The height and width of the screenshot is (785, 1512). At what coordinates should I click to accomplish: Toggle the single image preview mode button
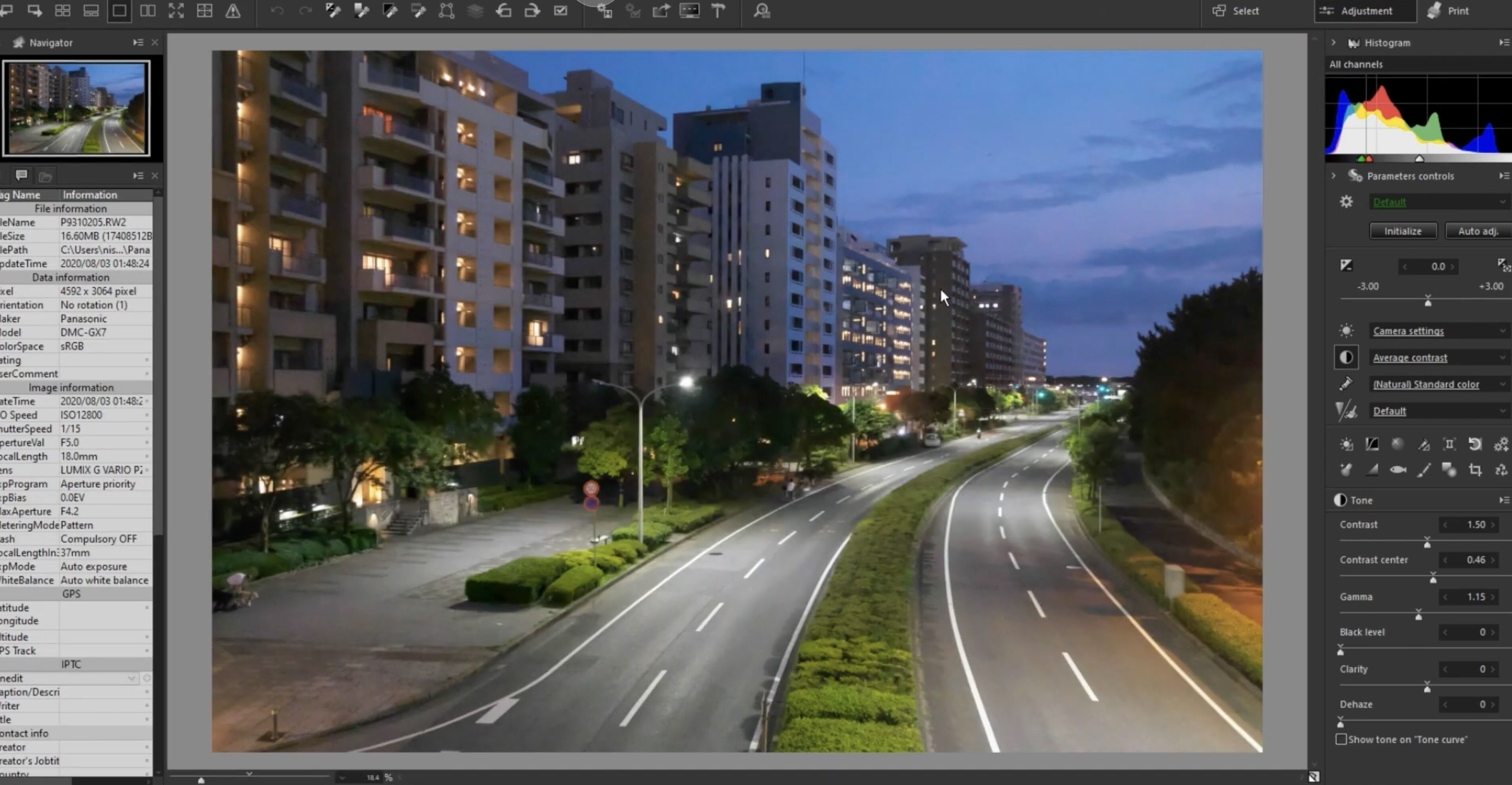coord(120,11)
